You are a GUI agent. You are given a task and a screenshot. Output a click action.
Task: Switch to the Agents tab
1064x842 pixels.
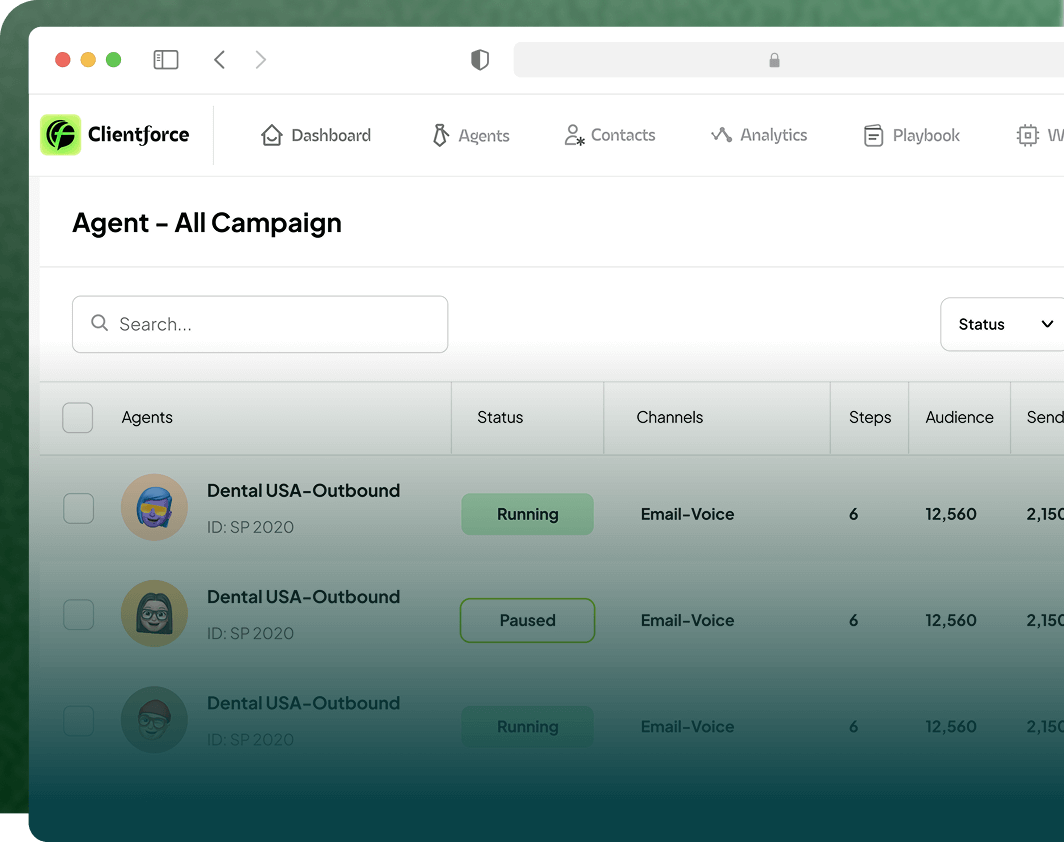tap(470, 135)
